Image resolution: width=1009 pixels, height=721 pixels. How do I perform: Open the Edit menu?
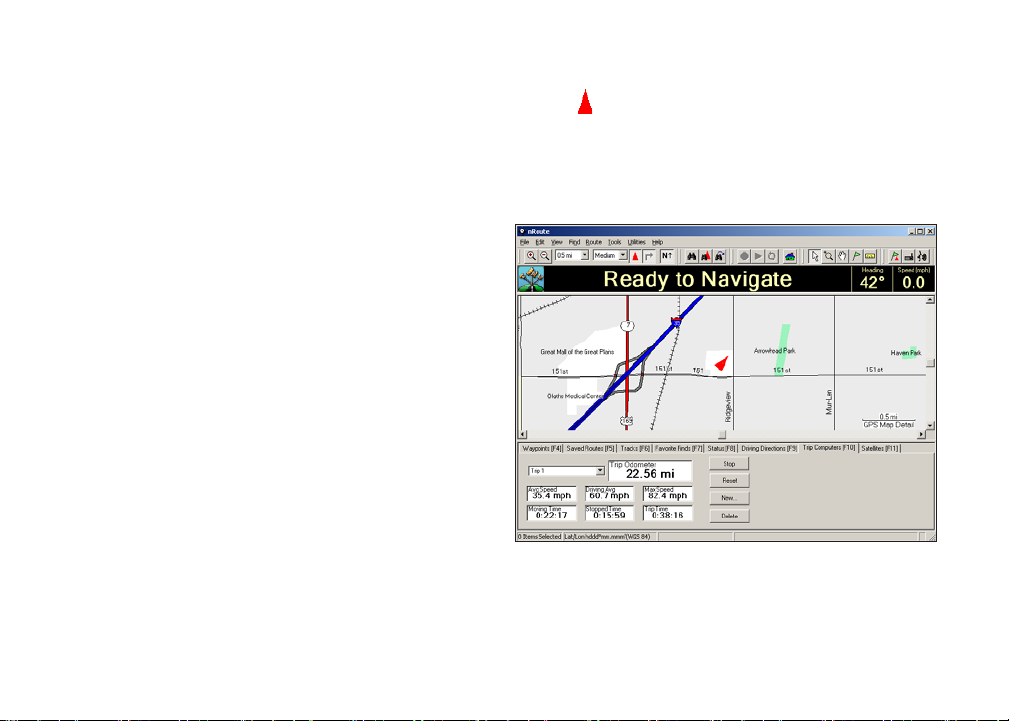[x=540, y=242]
